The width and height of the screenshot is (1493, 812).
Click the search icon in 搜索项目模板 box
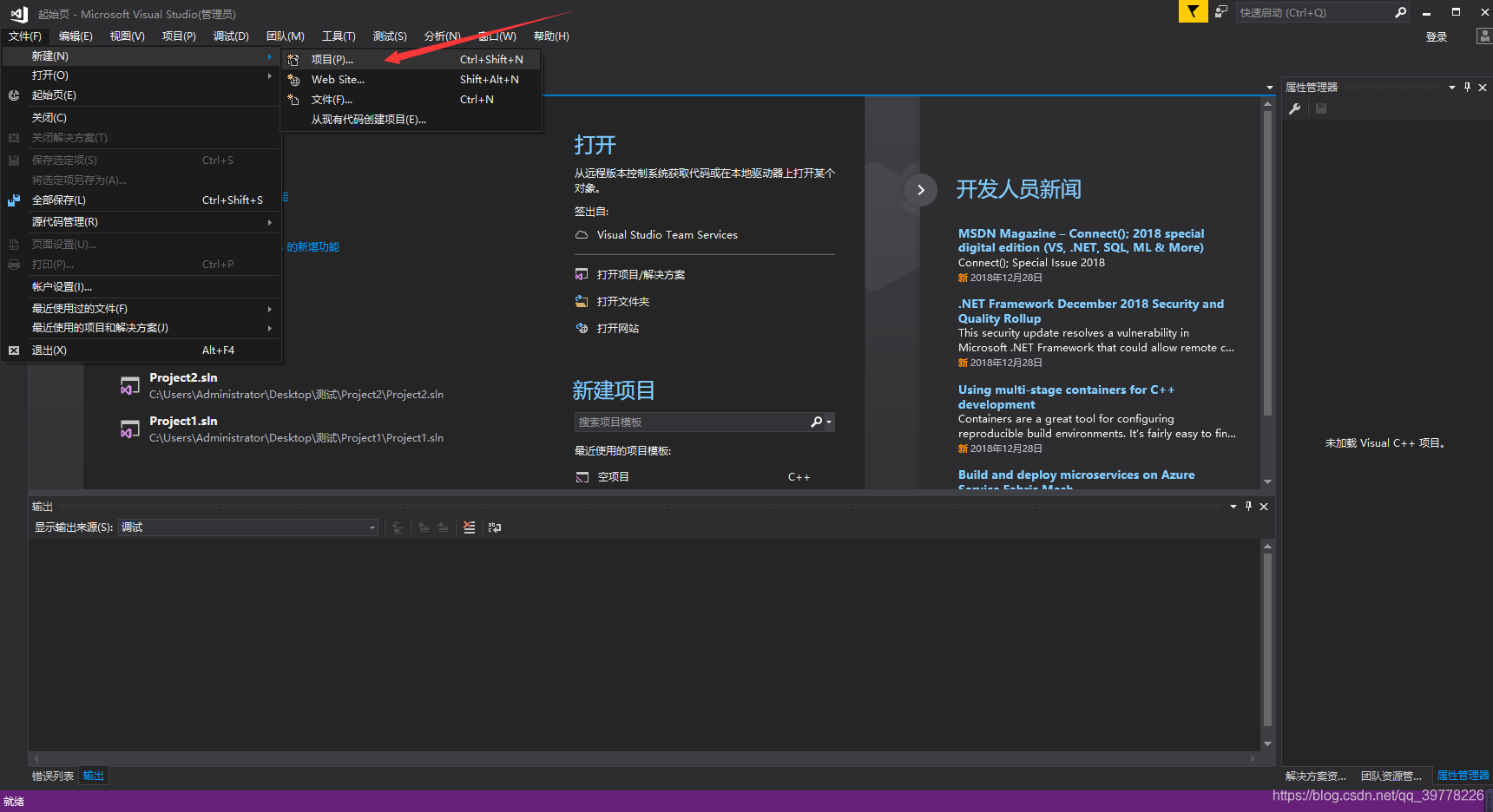(x=816, y=422)
